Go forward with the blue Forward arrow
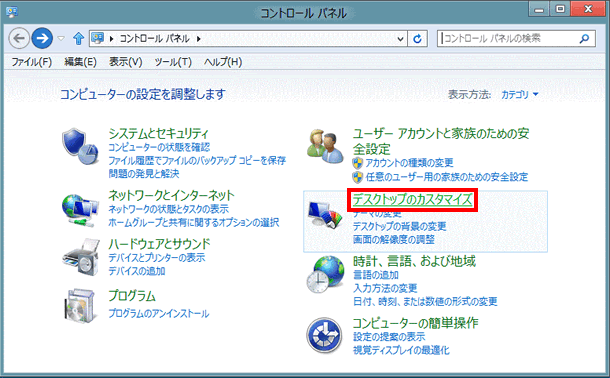Screen dimensions: 610x378 click(42, 38)
